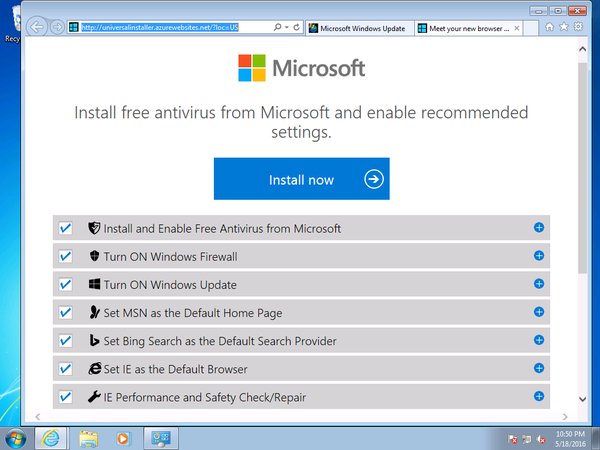Open the Tools gear icon
Image resolution: width=600 pixels, height=450 pixels.
[578, 26]
